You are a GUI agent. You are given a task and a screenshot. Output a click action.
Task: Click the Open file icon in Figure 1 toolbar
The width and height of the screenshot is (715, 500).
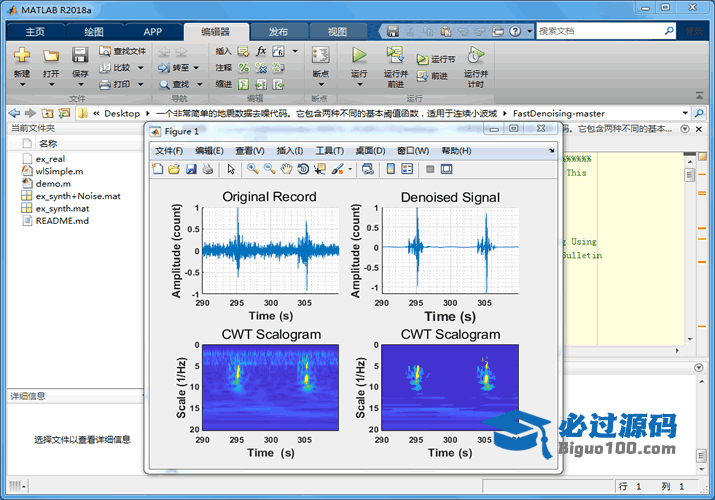[174, 169]
